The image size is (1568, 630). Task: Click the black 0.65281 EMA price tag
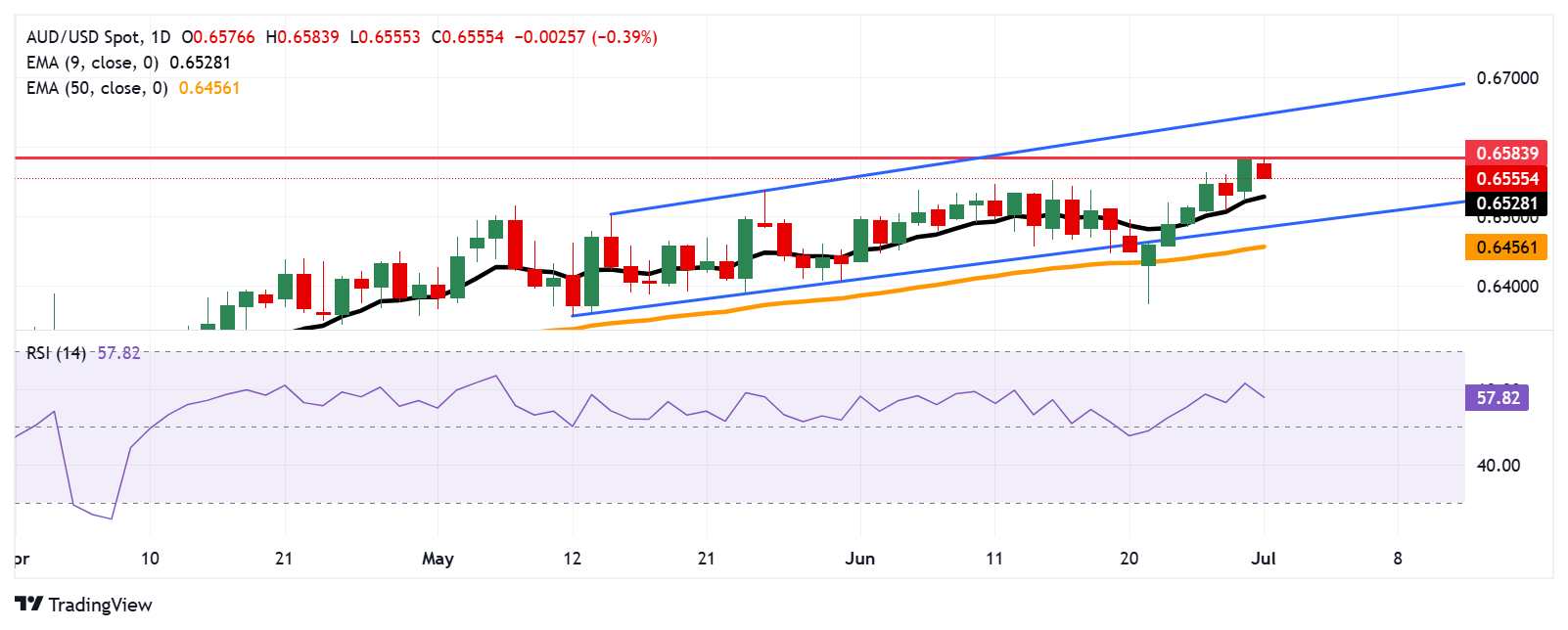(1506, 203)
